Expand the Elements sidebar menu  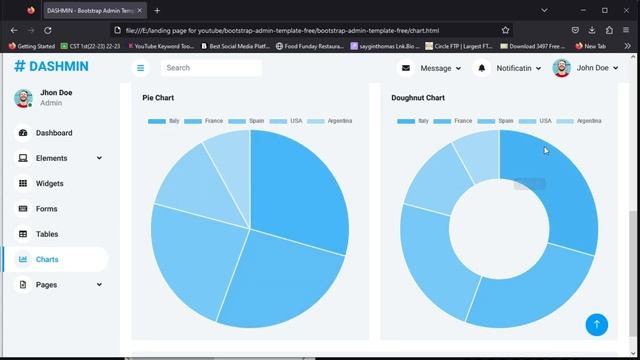(x=55, y=158)
